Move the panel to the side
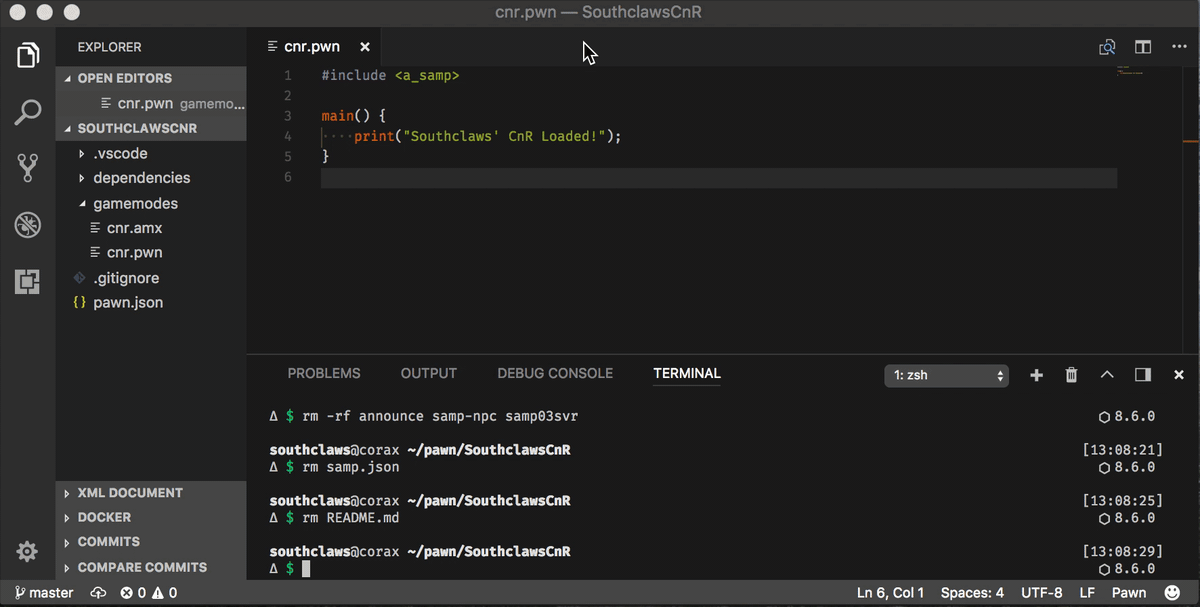The image size is (1200, 607). coord(1143,375)
